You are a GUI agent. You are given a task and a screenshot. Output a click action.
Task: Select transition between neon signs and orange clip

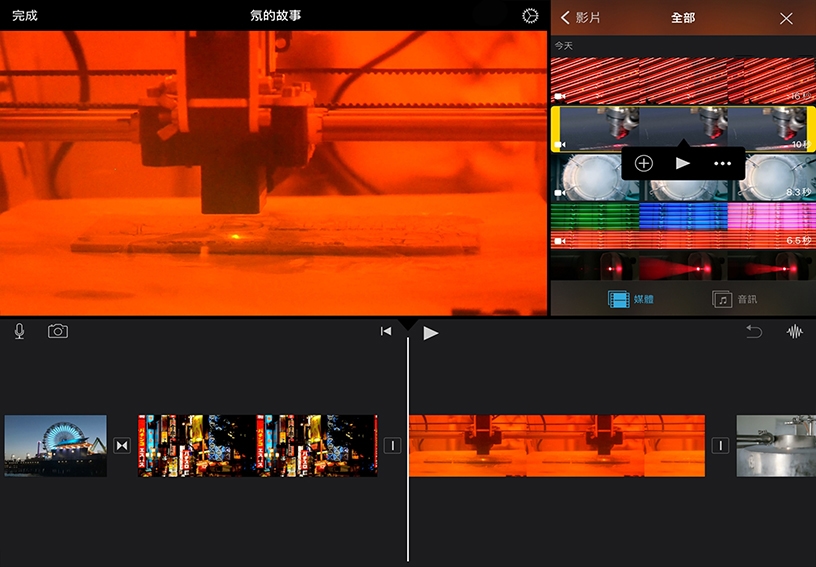393,446
